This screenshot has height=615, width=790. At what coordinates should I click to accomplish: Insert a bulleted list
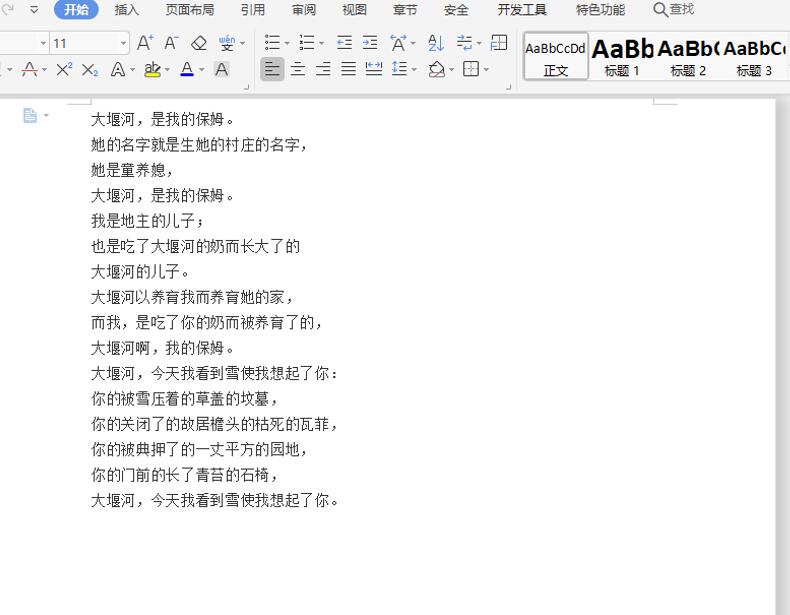272,43
